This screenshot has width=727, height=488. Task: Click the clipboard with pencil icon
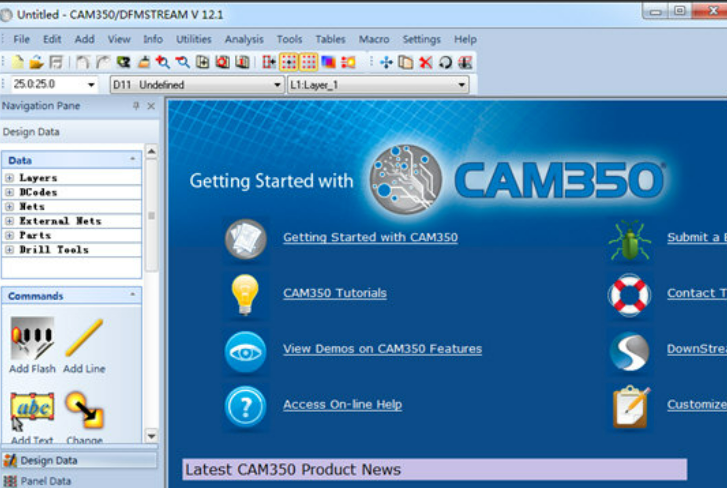(x=631, y=407)
